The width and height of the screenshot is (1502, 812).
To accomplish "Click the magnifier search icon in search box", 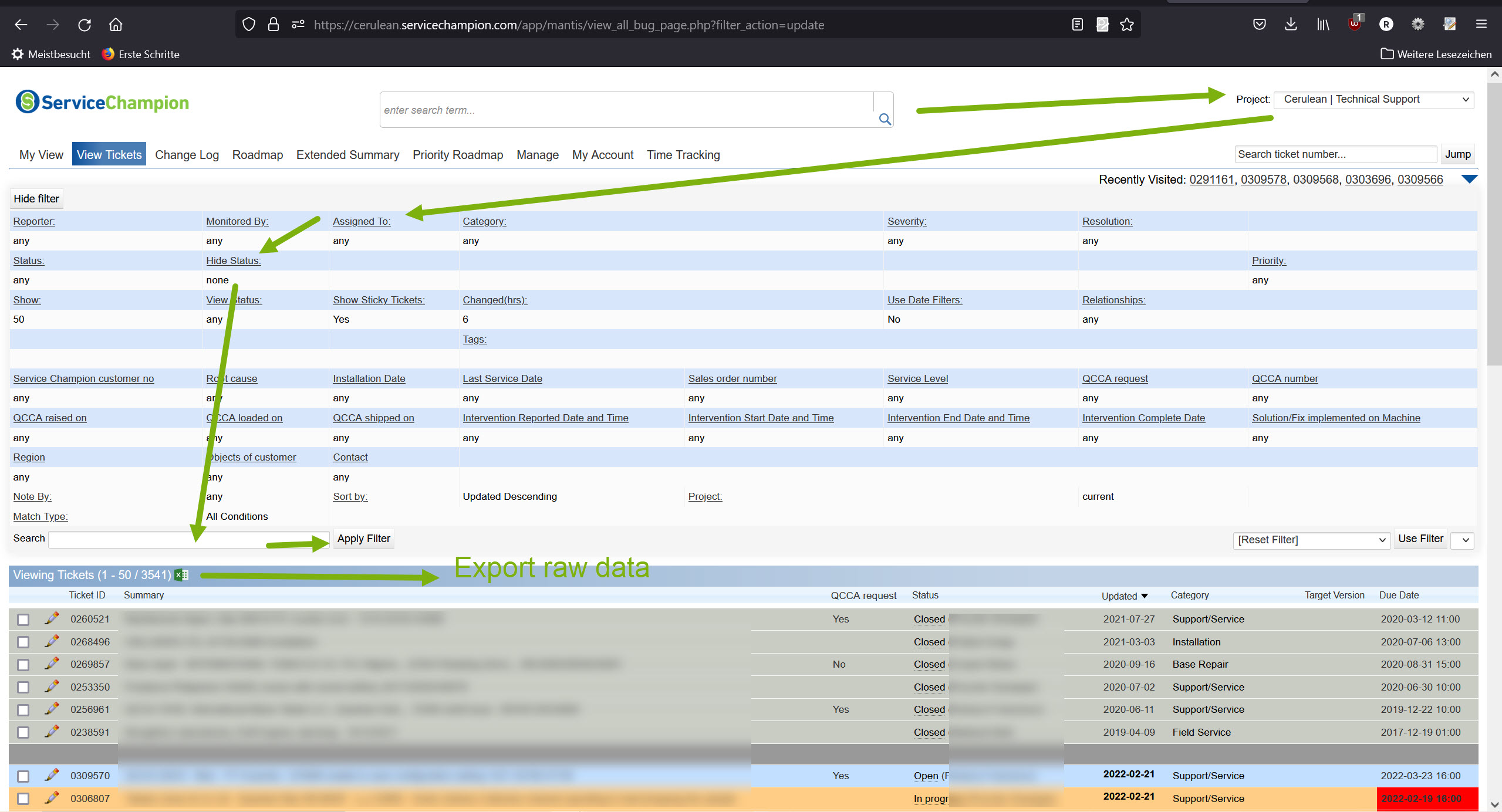I will pos(885,120).
